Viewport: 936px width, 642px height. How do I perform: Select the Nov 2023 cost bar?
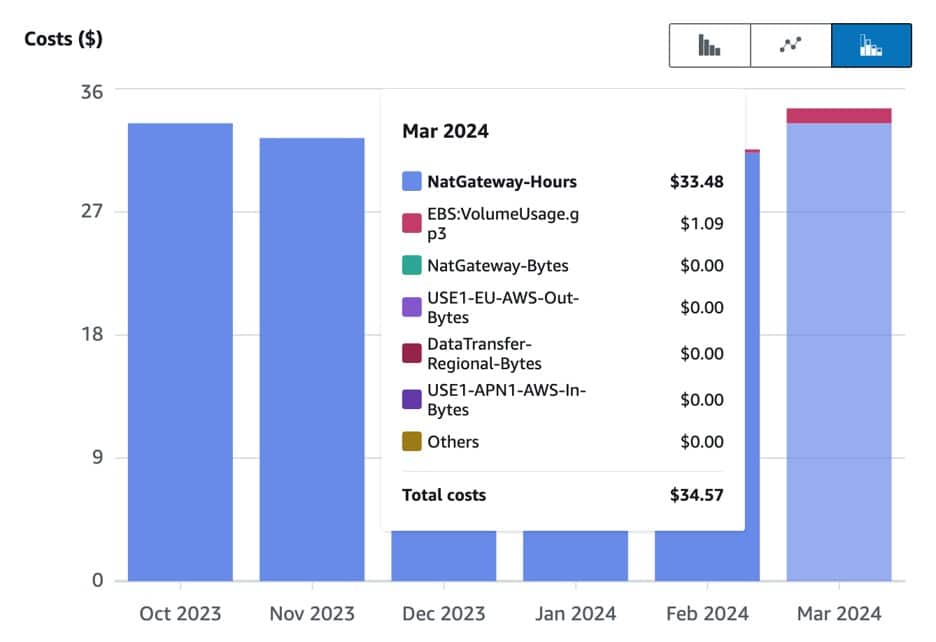click(x=312, y=359)
